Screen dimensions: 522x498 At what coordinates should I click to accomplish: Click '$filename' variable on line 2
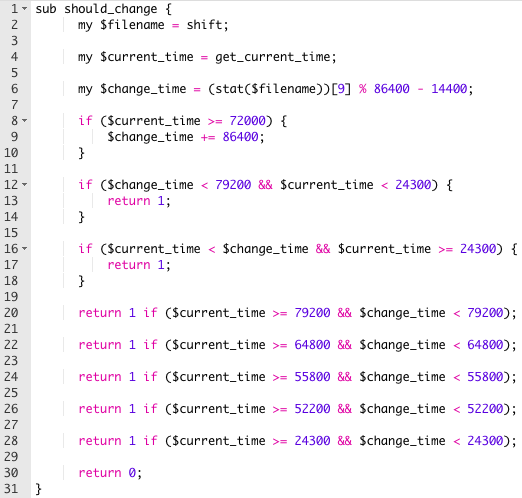132,25
